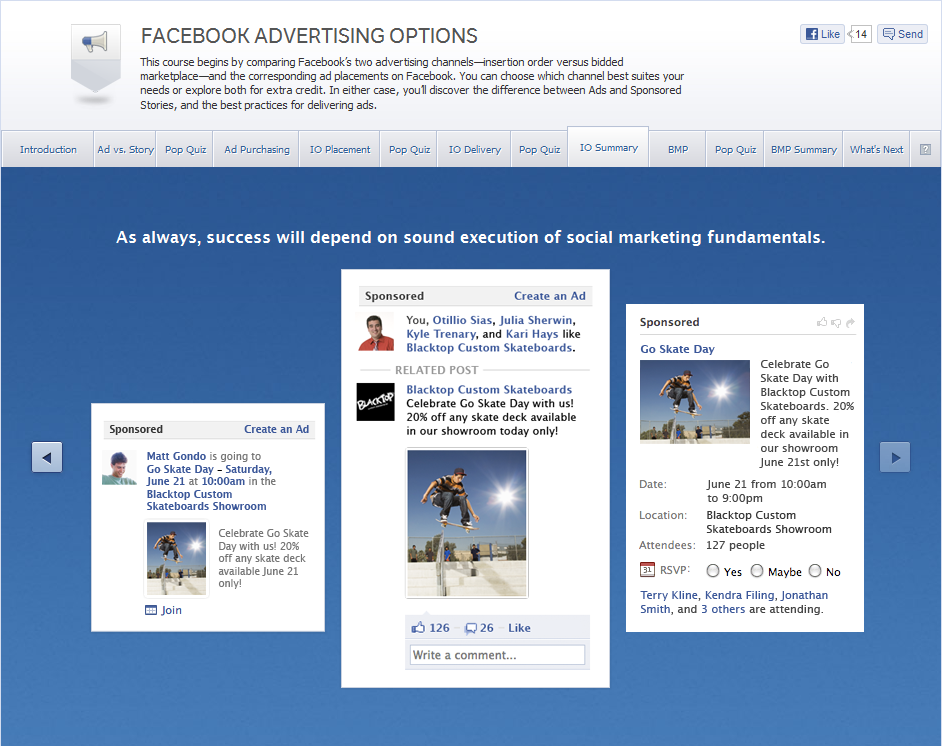Image resolution: width=942 pixels, height=746 pixels.
Task: Open Go Skate Day – Saturday event link
Action: click(209, 469)
